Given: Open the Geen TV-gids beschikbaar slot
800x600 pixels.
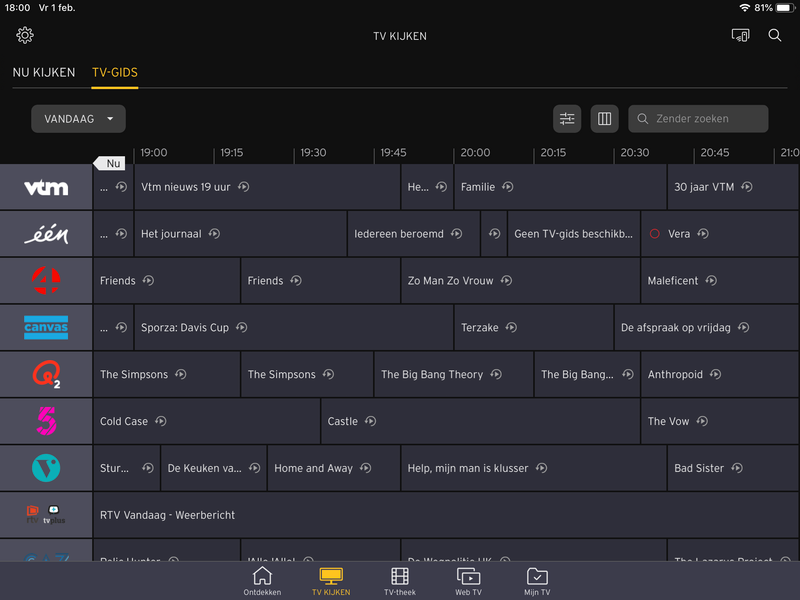Looking at the screenshot, I should (x=573, y=234).
